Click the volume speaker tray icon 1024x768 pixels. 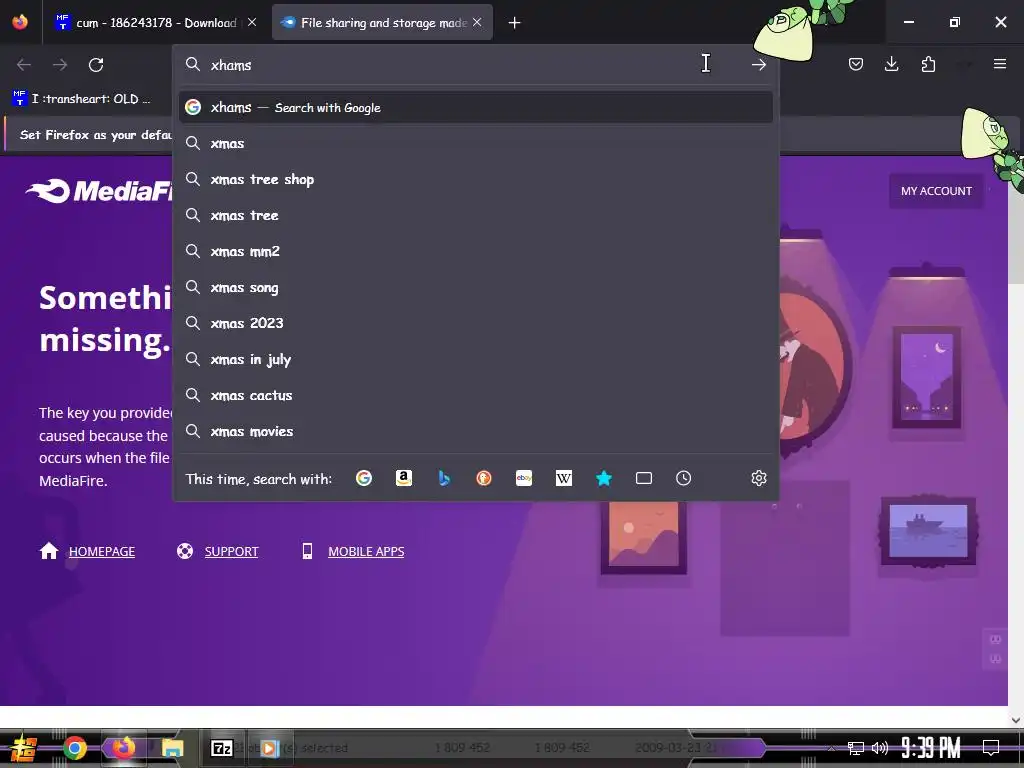point(880,748)
